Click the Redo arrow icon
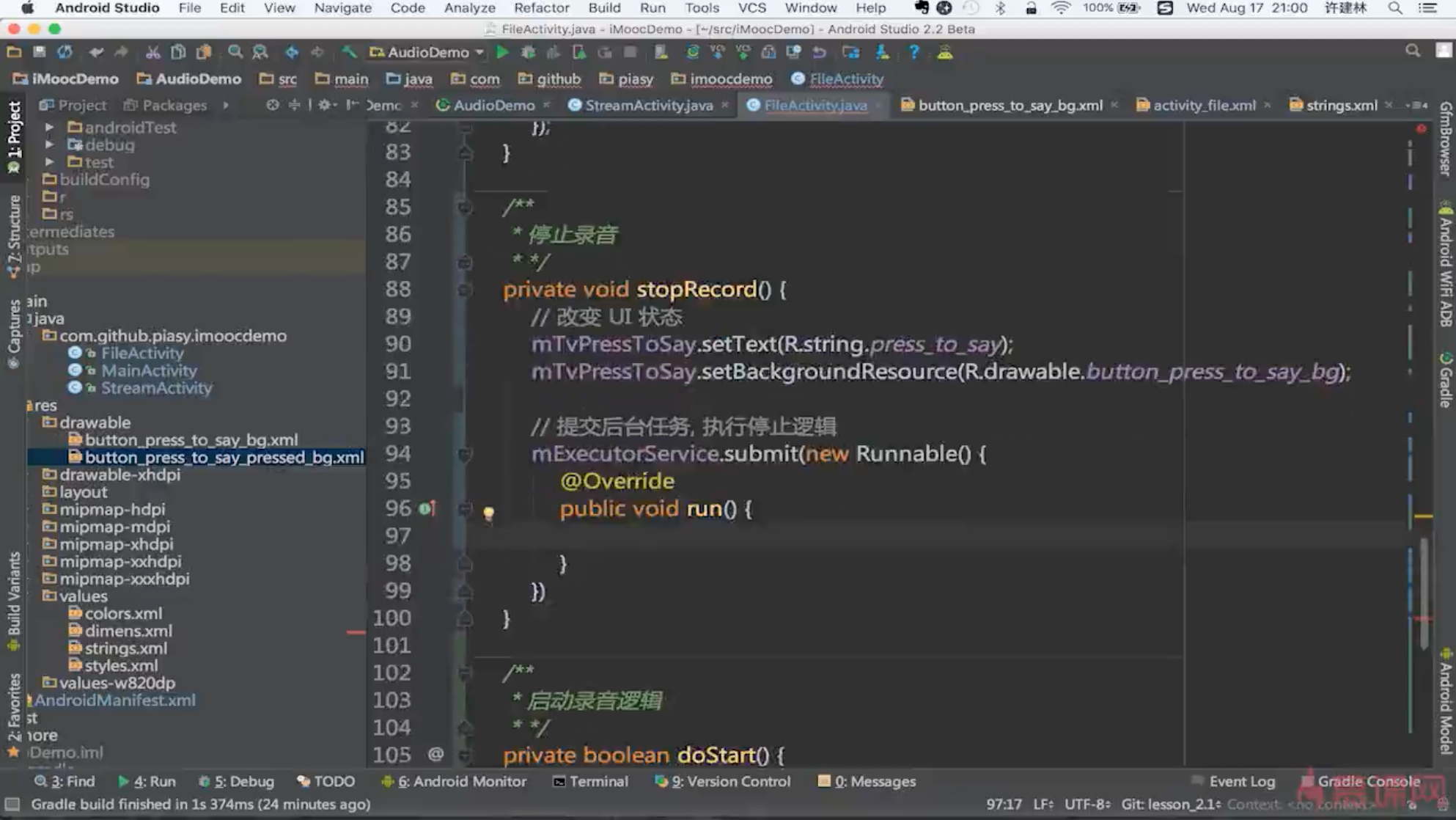This screenshot has width=1456, height=820. point(122,52)
